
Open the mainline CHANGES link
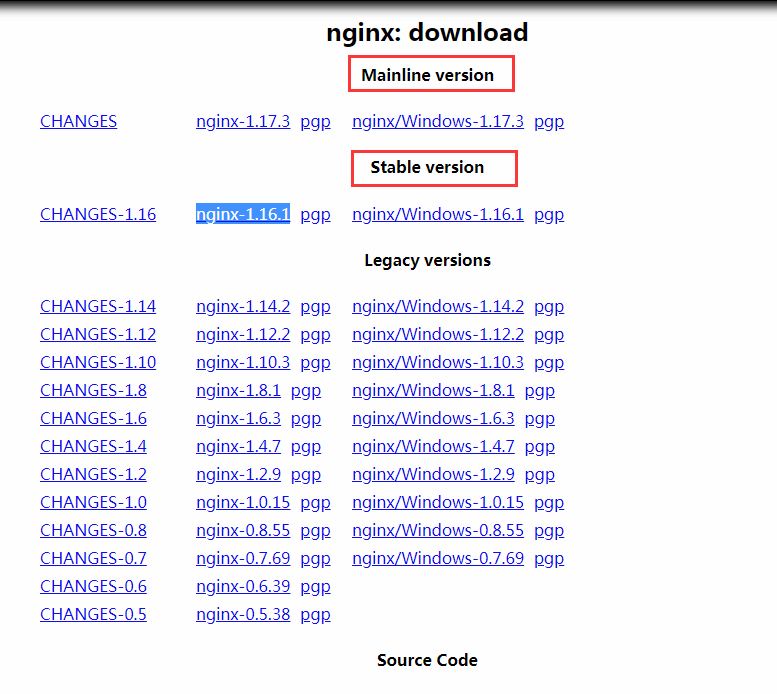coord(78,121)
